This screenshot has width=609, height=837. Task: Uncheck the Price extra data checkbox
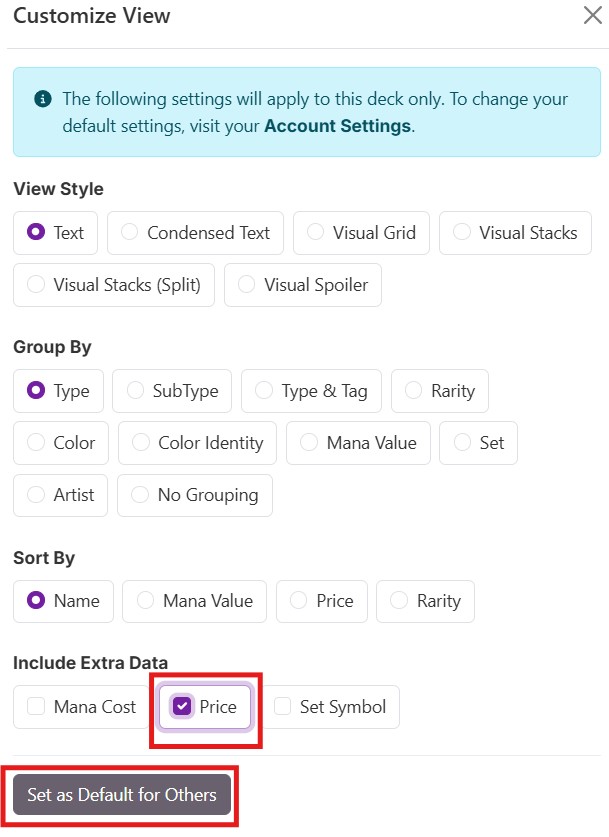[182, 707]
